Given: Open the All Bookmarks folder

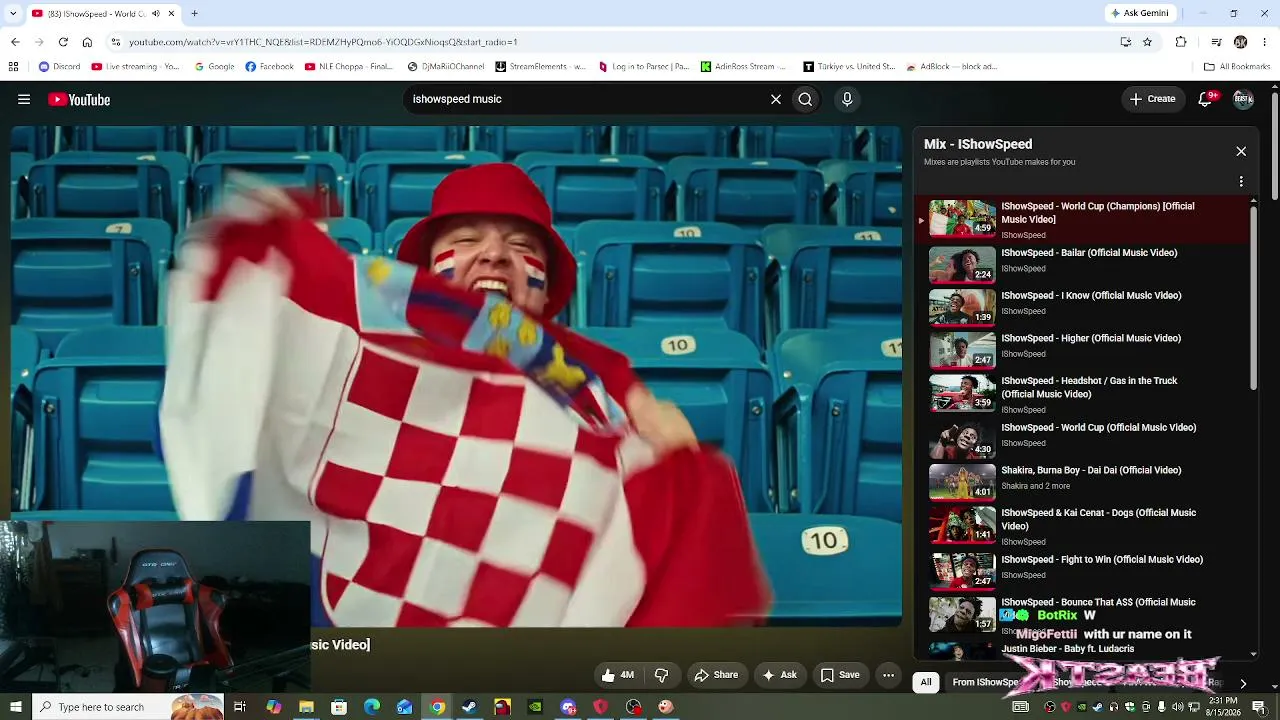Looking at the screenshot, I should click(1237, 67).
